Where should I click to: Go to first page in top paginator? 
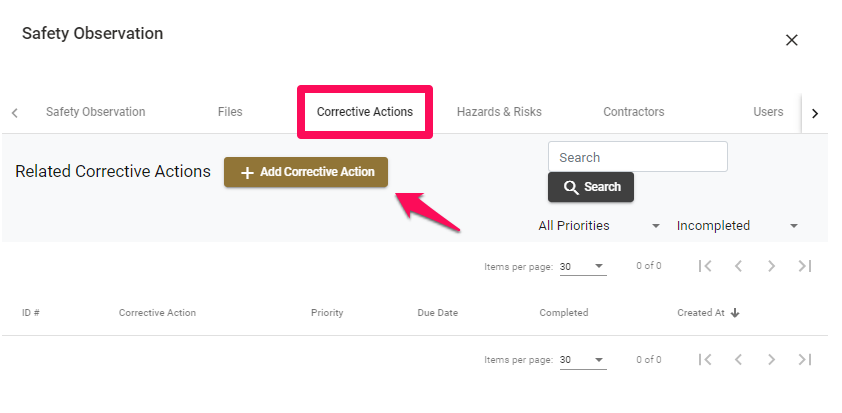[705, 266]
